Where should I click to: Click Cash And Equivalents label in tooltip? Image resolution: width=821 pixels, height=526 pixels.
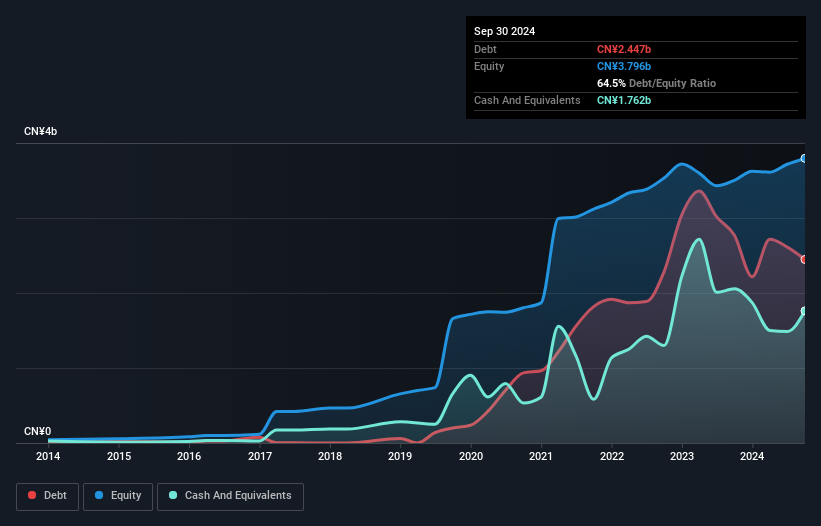[527, 100]
